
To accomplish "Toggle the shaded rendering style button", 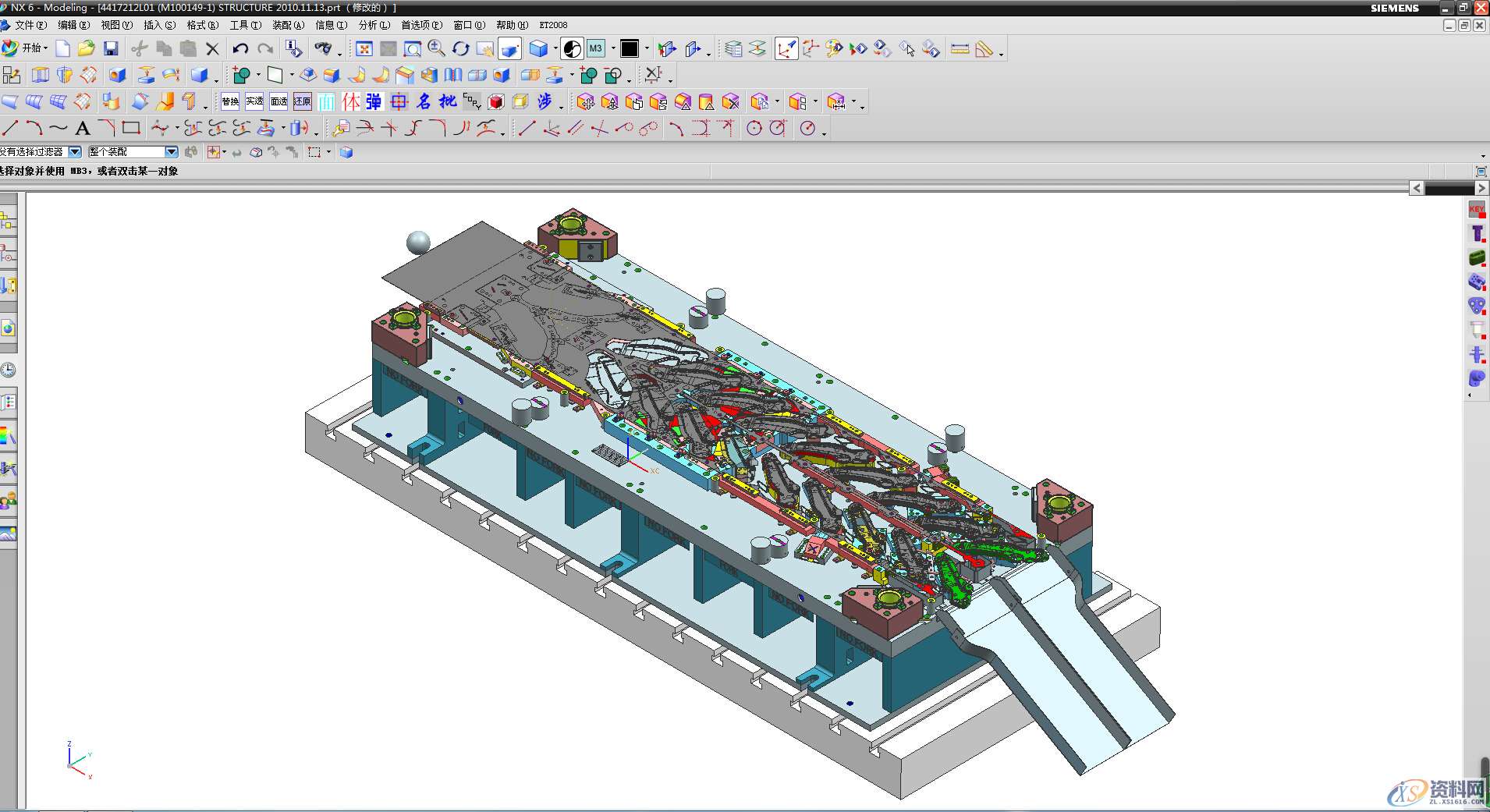I will pyautogui.click(x=538, y=49).
